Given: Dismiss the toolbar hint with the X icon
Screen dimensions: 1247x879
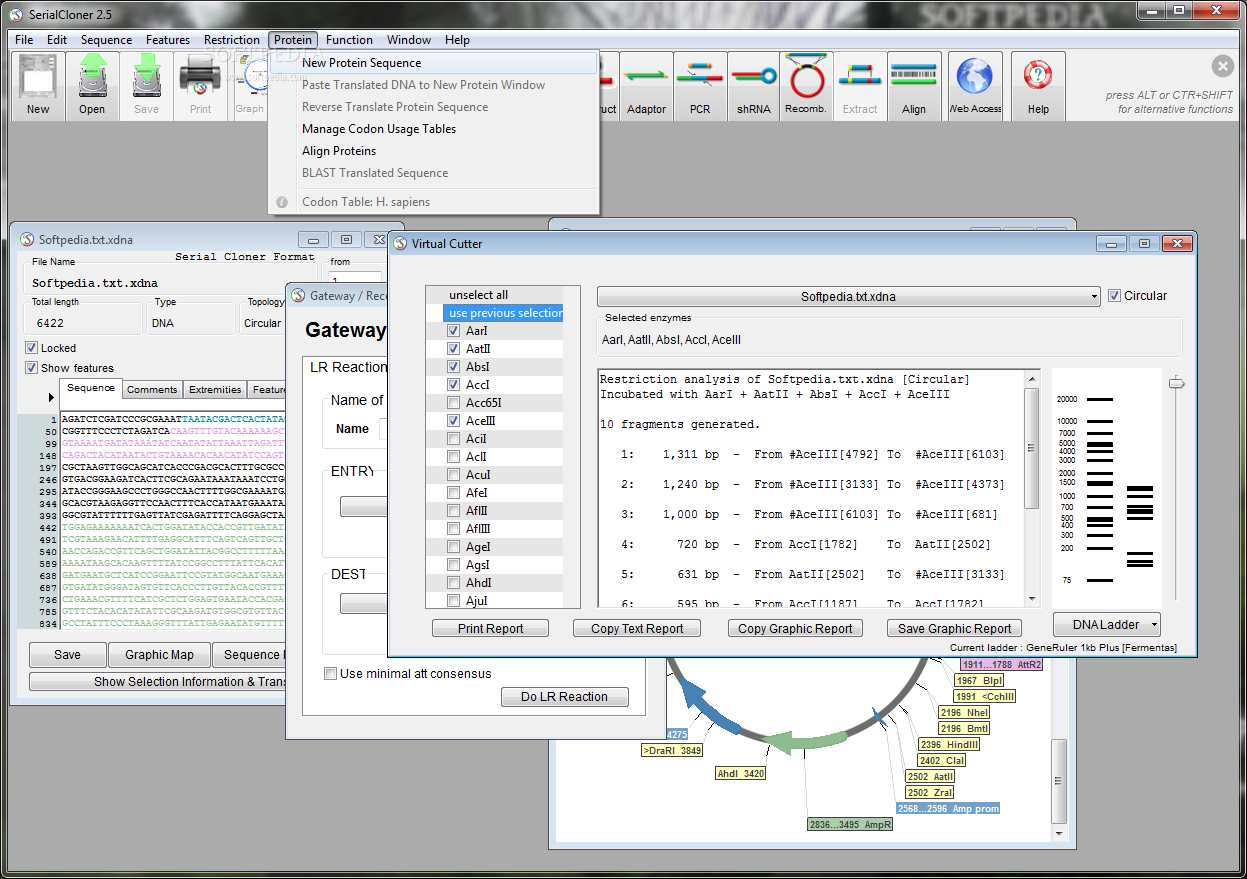Looking at the screenshot, I should 1223,66.
